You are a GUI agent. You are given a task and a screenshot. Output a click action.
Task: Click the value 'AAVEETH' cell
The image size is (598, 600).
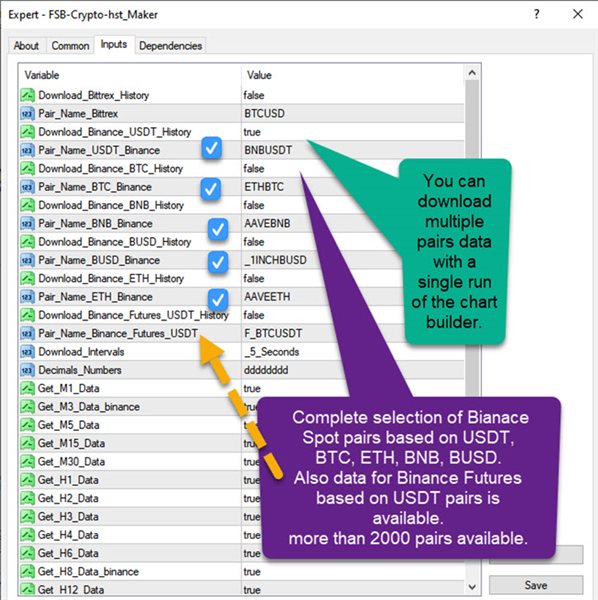tap(267, 297)
